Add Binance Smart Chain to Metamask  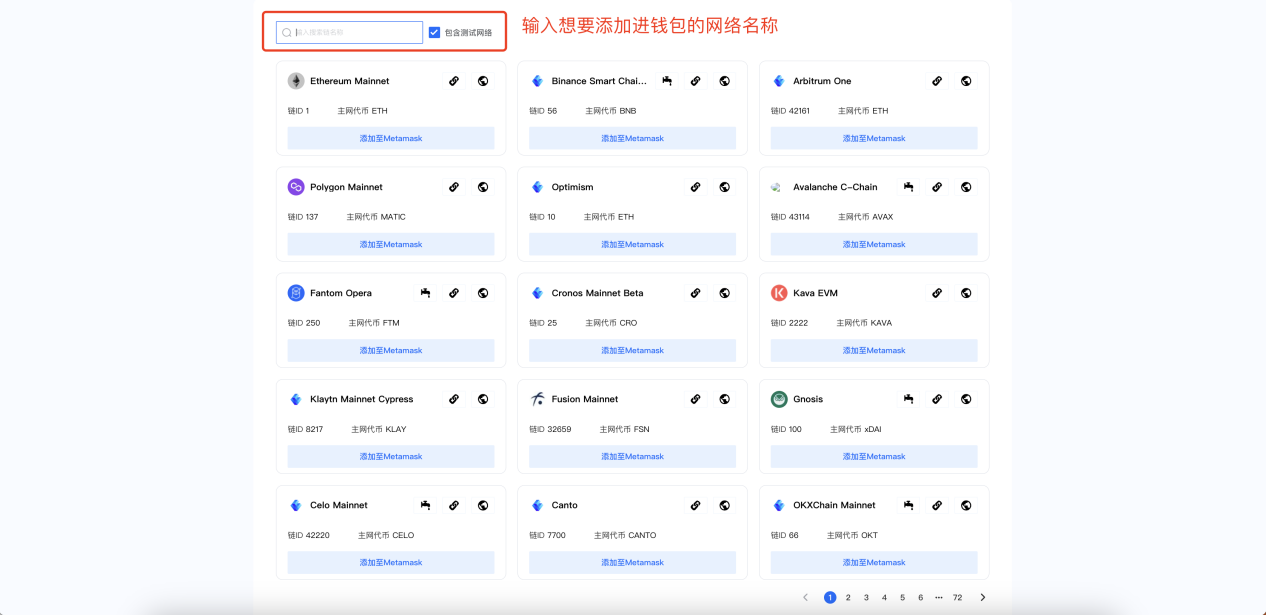tap(632, 138)
